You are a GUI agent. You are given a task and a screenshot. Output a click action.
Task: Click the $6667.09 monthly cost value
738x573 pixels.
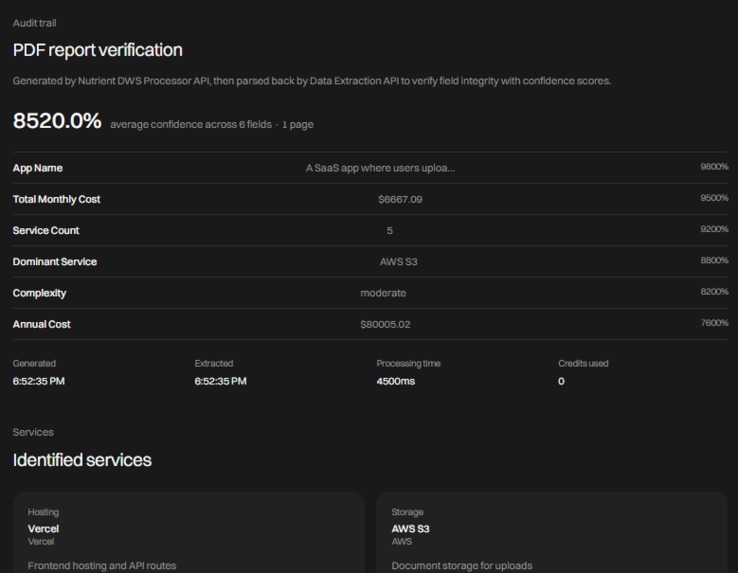pyautogui.click(x=400, y=200)
